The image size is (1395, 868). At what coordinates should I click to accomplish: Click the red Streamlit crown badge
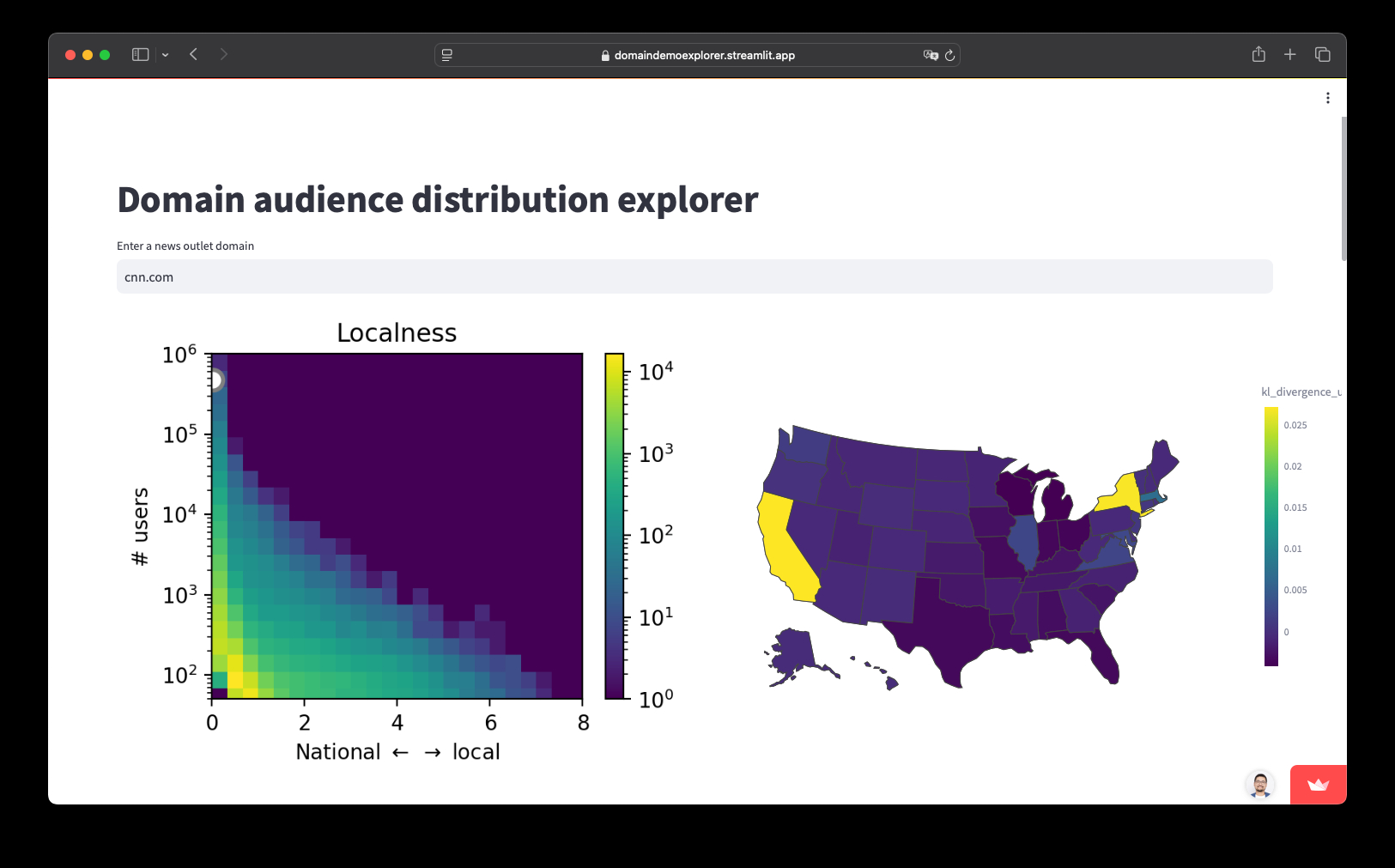pos(1318,785)
